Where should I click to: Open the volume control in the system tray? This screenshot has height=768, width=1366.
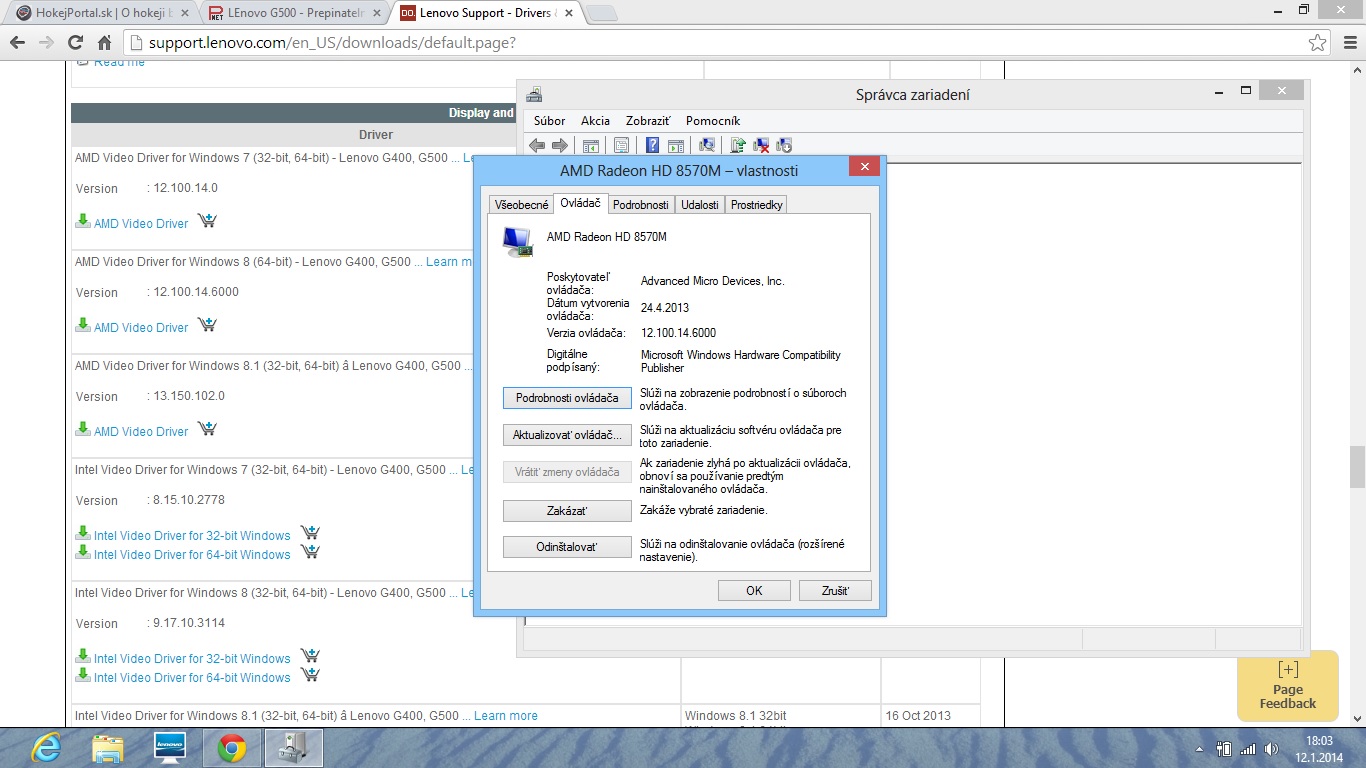click(x=1271, y=748)
